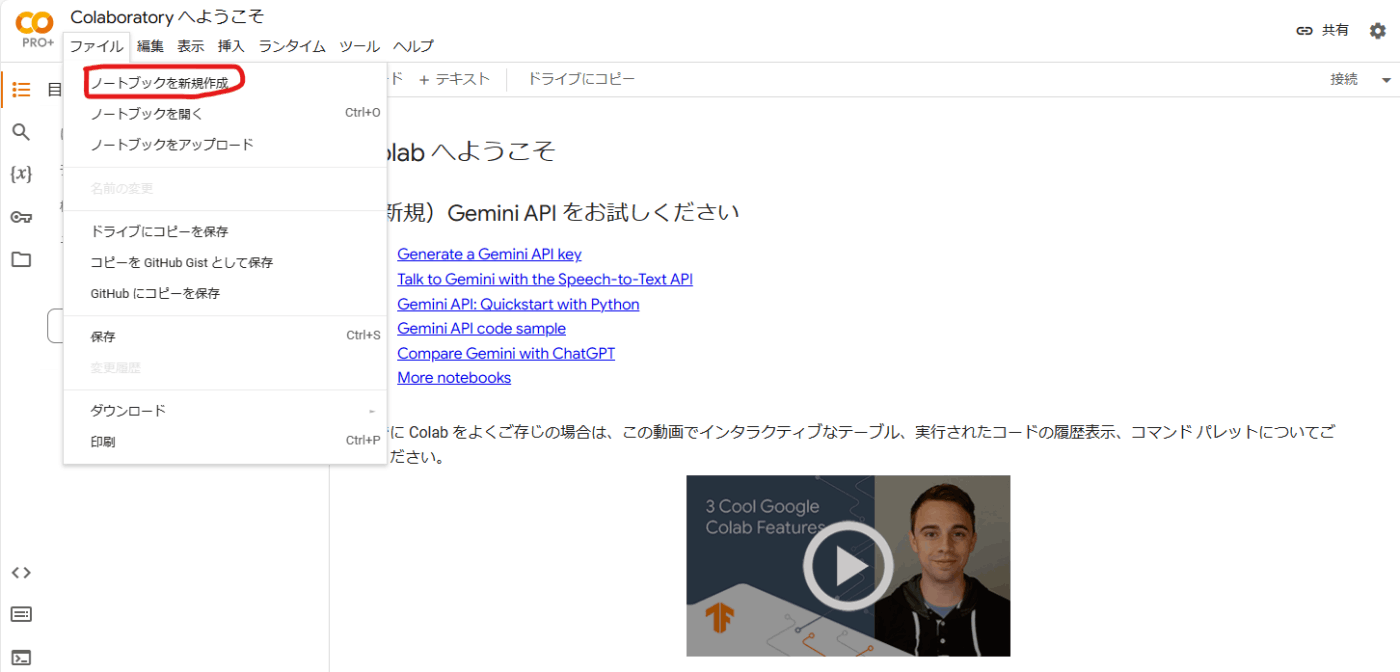Open the 編集 menu
This screenshot has width=1400, height=672.
point(150,46)
